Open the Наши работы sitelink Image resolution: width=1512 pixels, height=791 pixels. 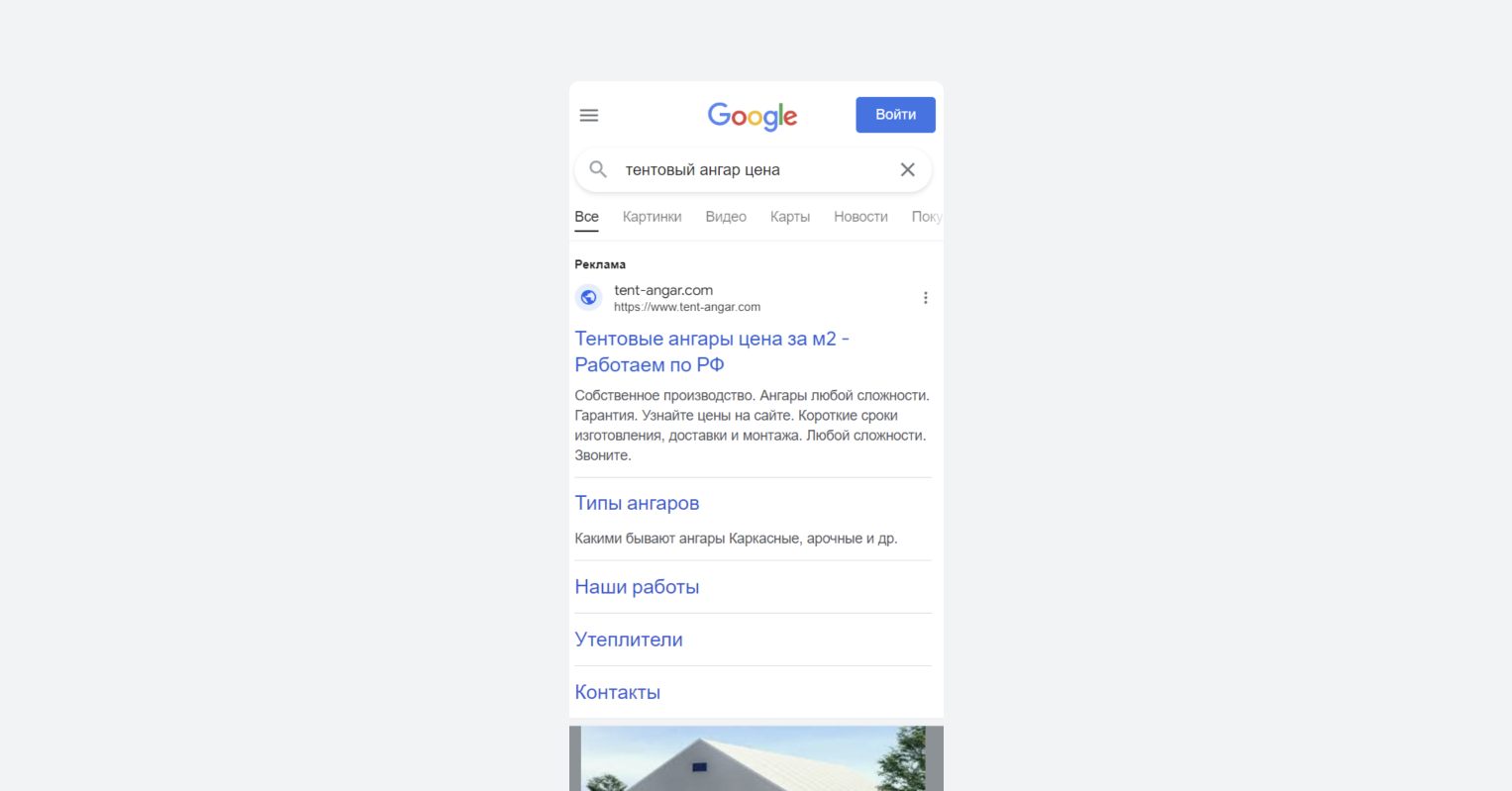point(637,587)
